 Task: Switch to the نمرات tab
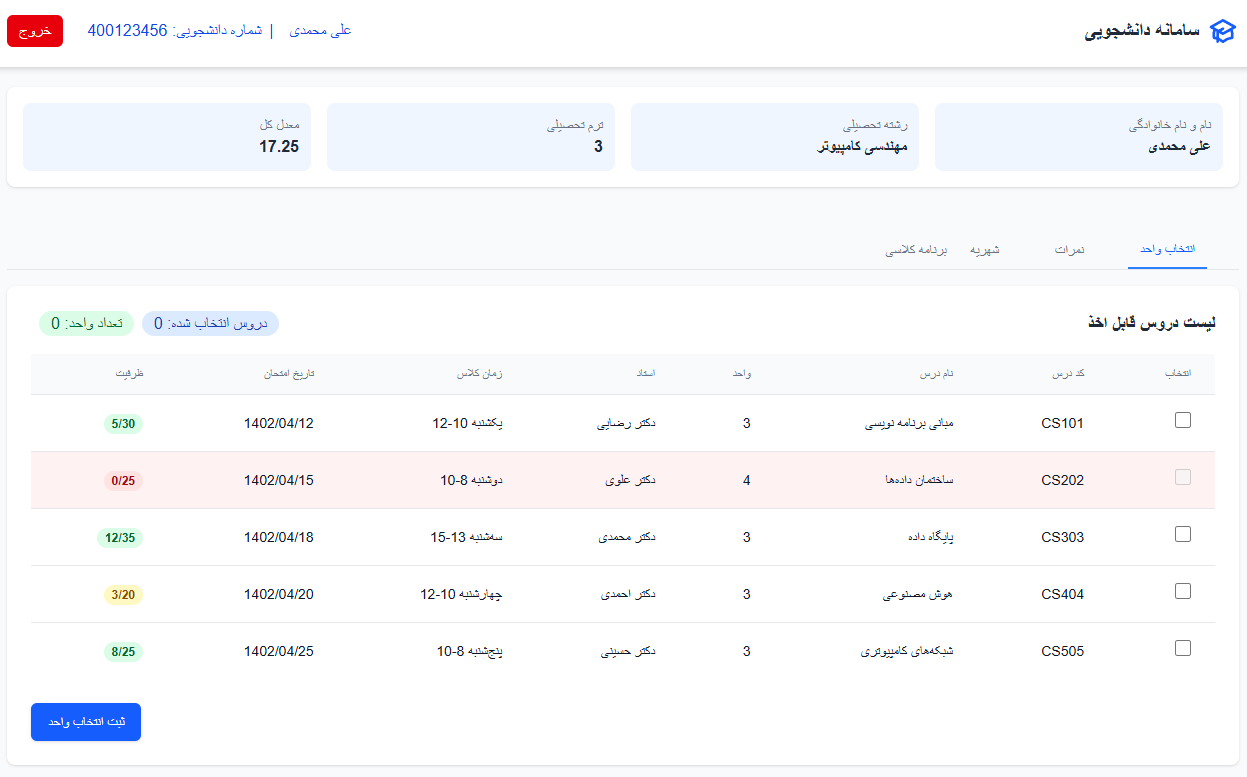(x=1070, y=249)
